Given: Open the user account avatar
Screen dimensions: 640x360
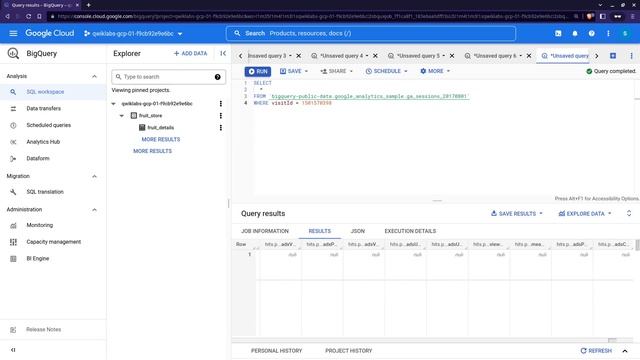Looking at the screenshot, I should point(625,33).
